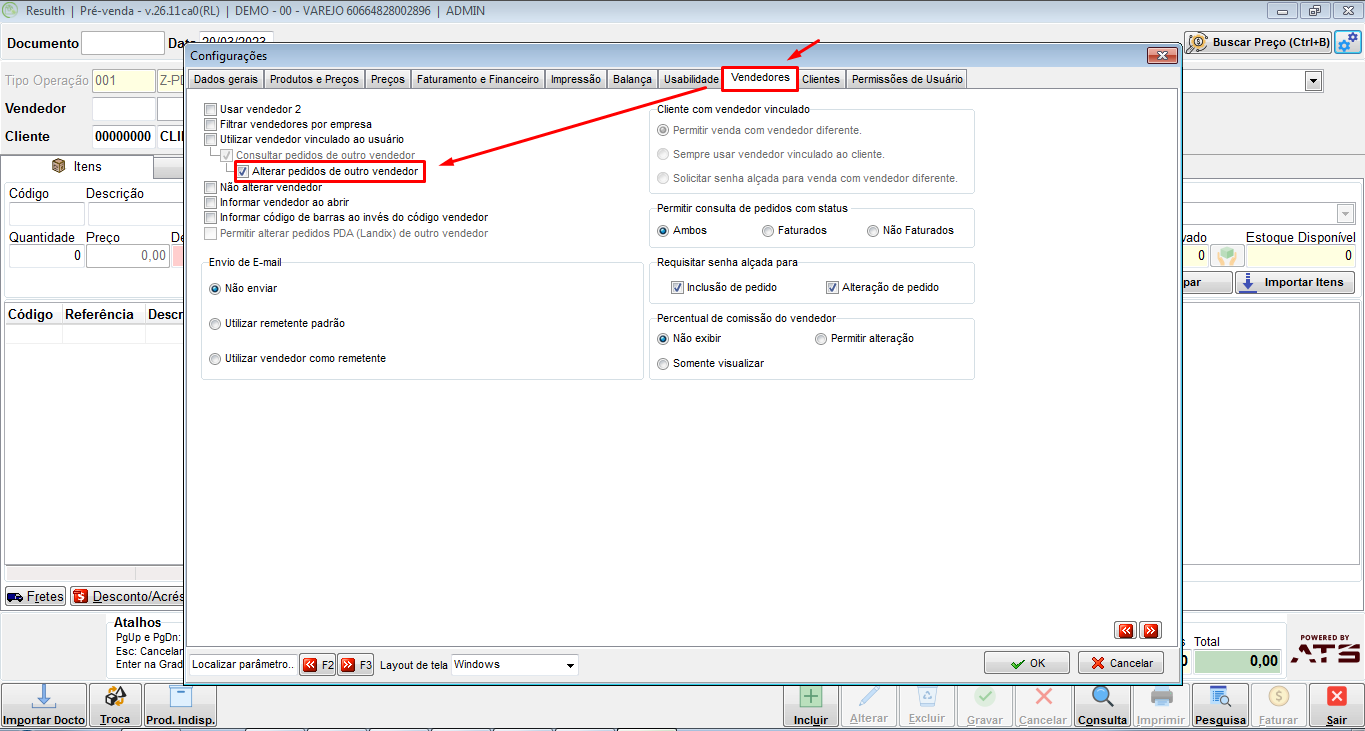Select Utilizar vendedor como remetente

pyautogui.click(x=215, y=358)
